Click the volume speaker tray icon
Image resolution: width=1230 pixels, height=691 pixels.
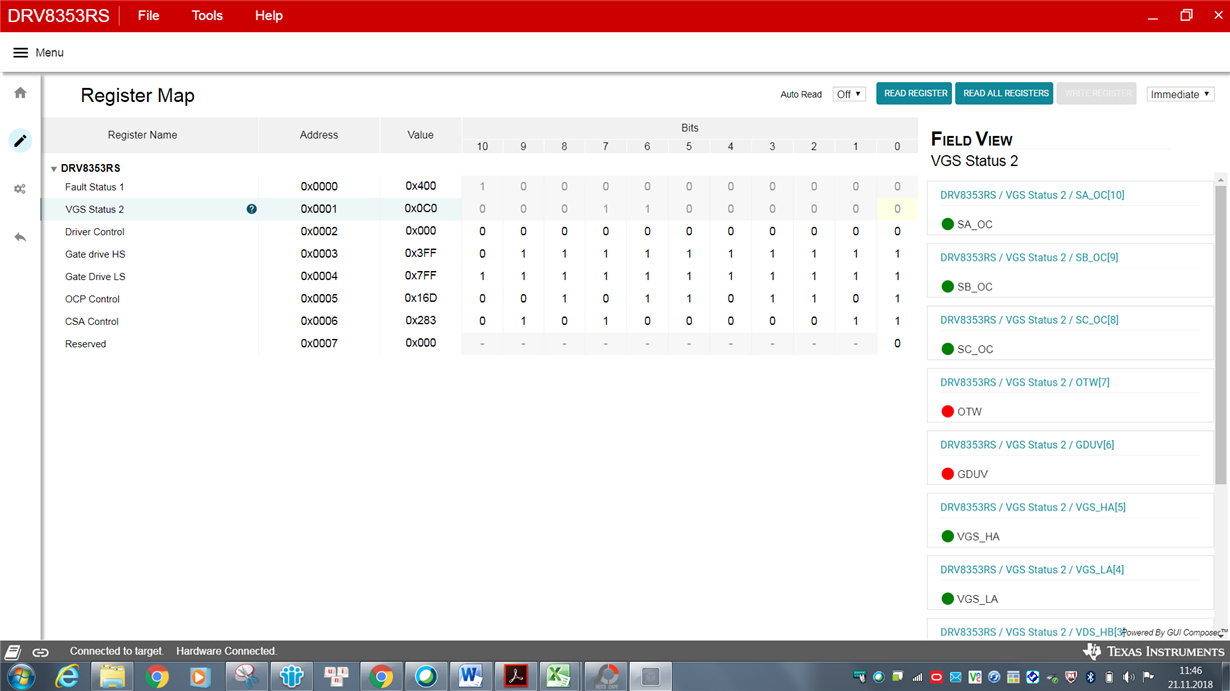[x=1130, y=677]
